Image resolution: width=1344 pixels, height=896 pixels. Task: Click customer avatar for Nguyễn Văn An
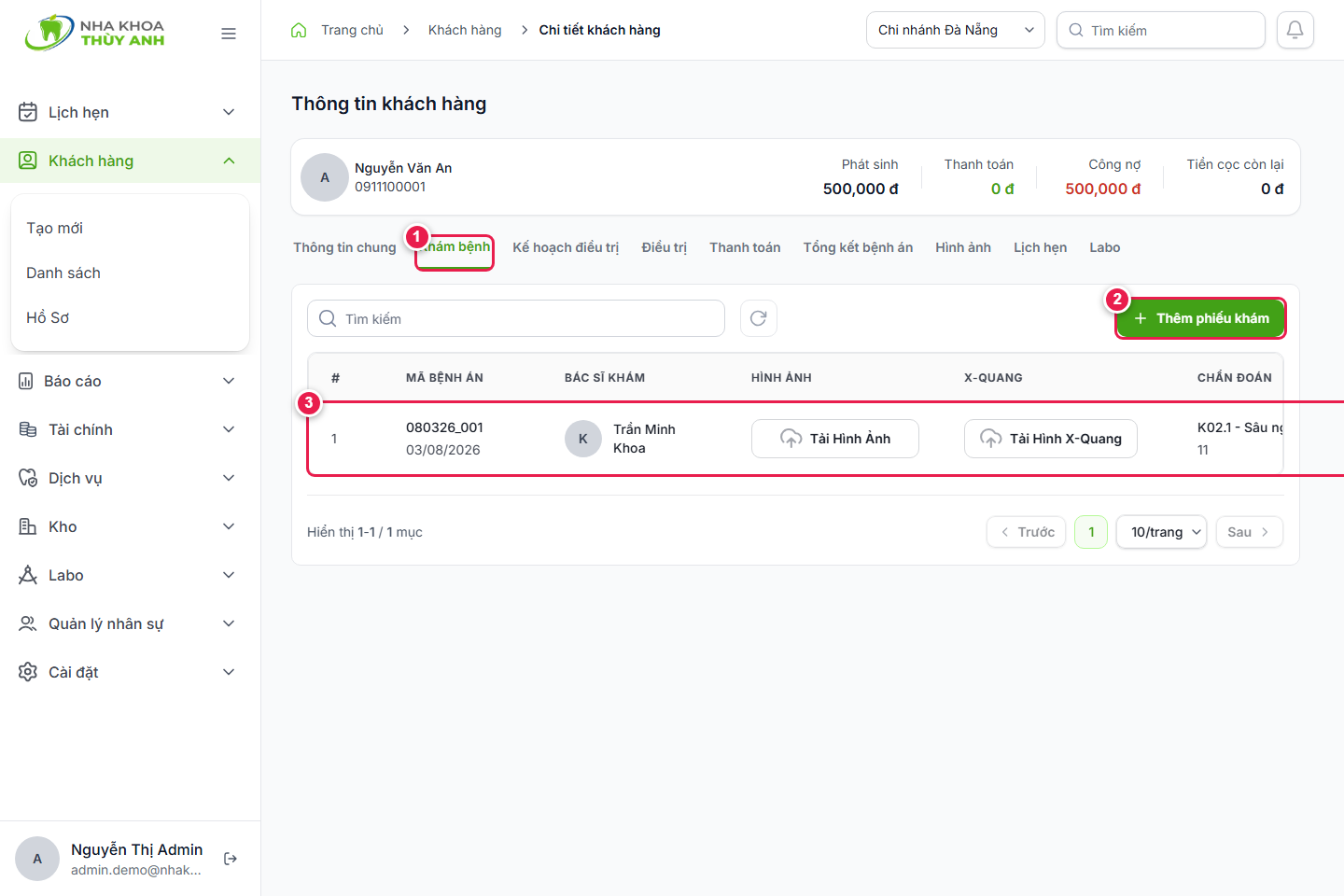(325, 177)
